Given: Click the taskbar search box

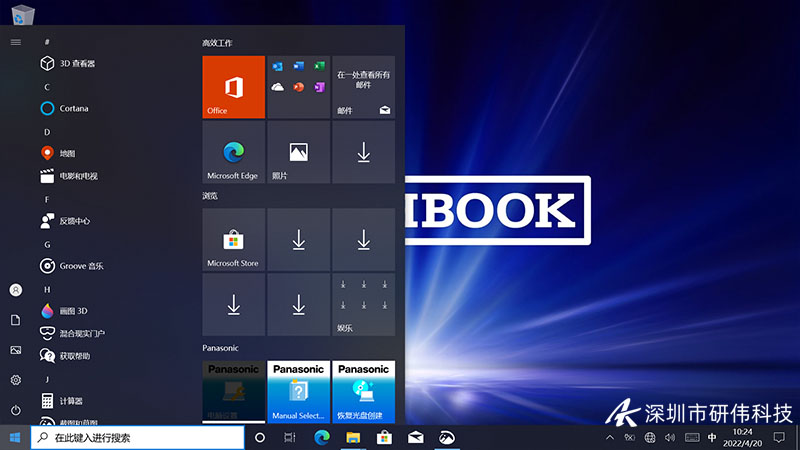Looking at the screenshot, I should pyautogui.click(x=138, y=438).
